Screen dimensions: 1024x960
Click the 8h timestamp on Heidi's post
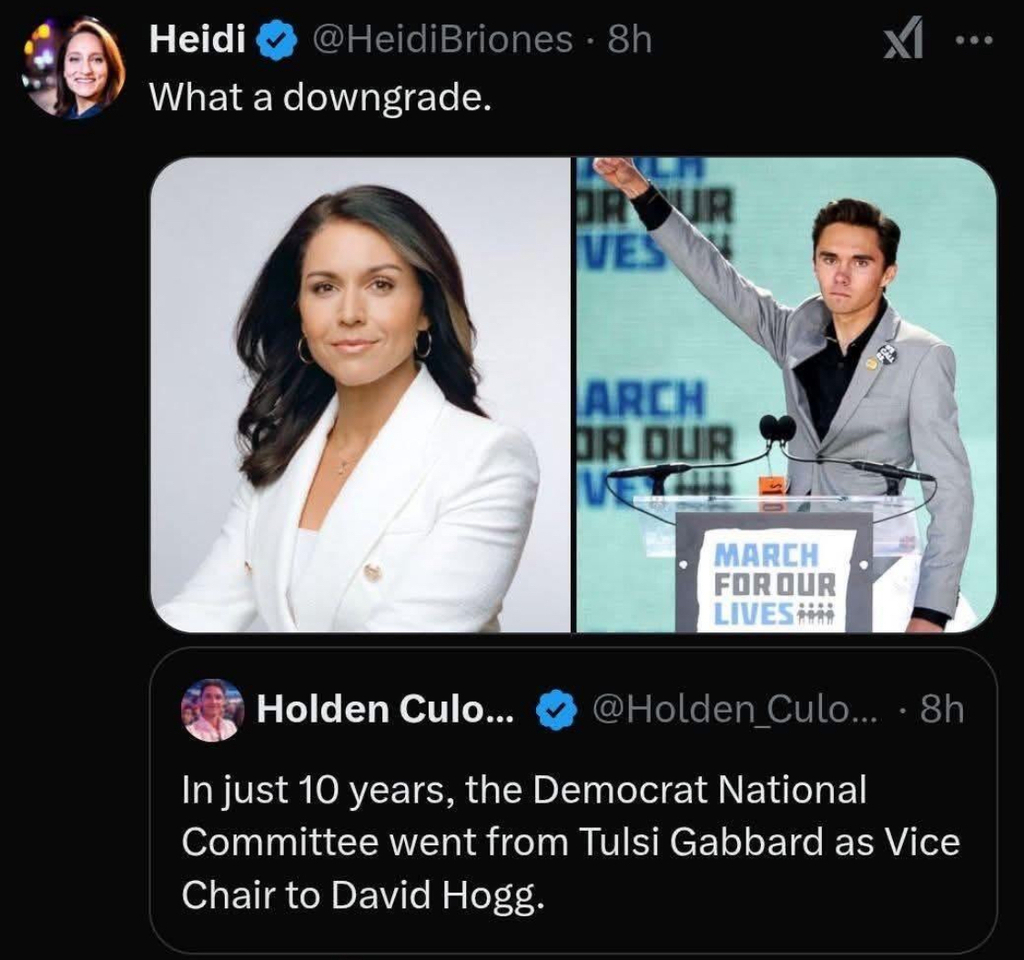(x=630, y=41)
